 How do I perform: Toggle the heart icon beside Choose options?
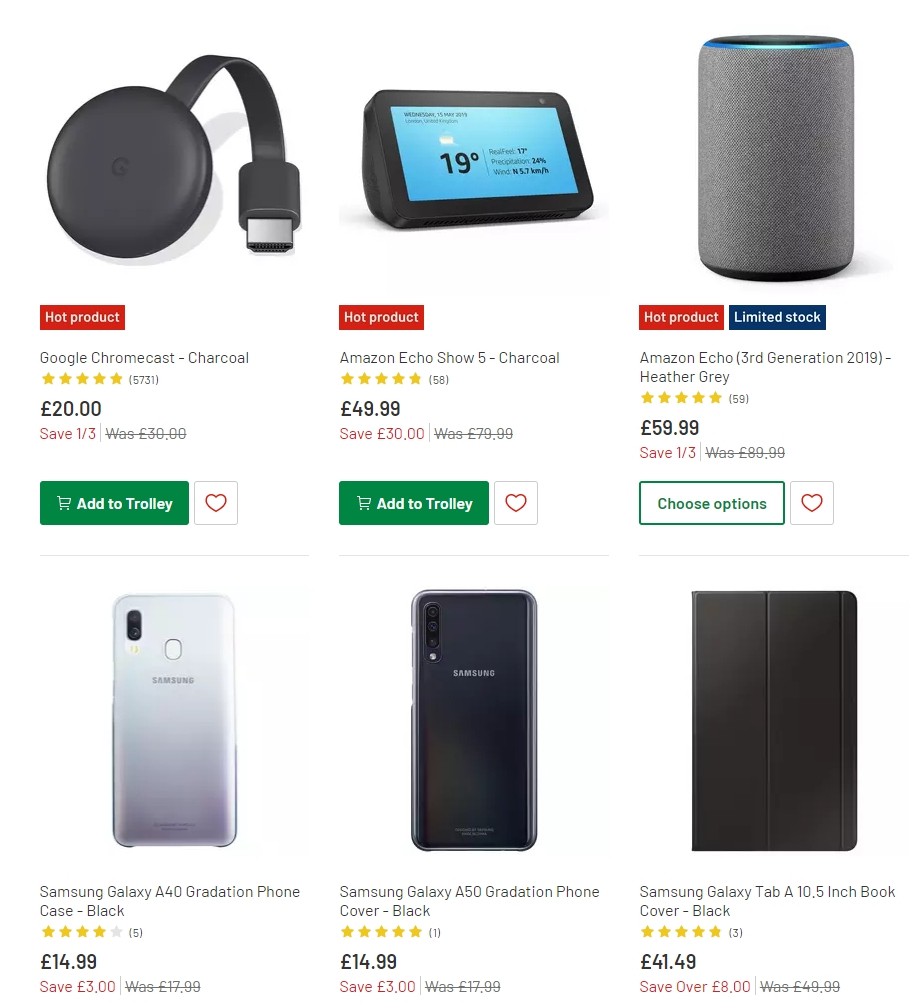point(812,503)
